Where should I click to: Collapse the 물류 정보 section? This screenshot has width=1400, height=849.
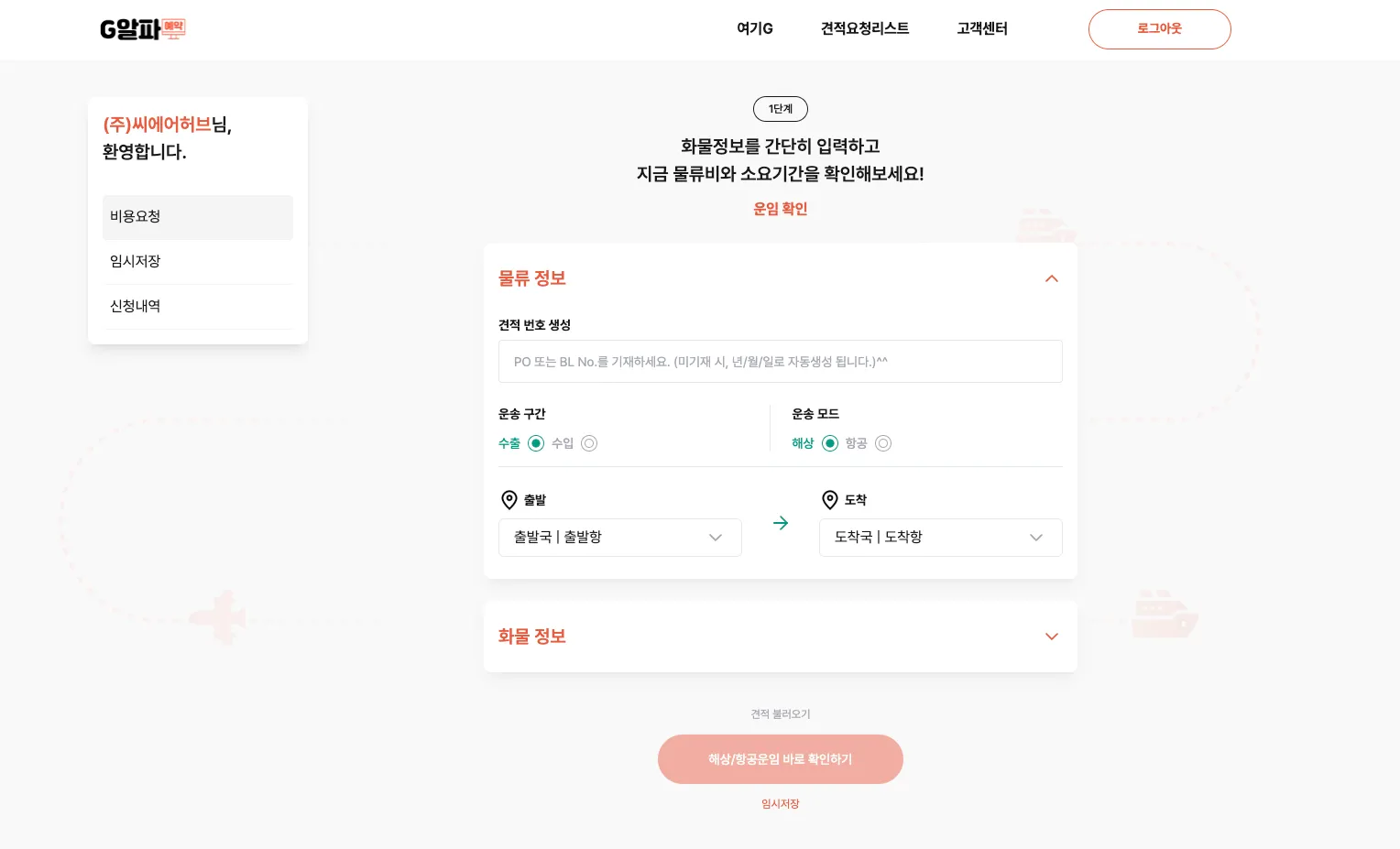click(1052, 278)
